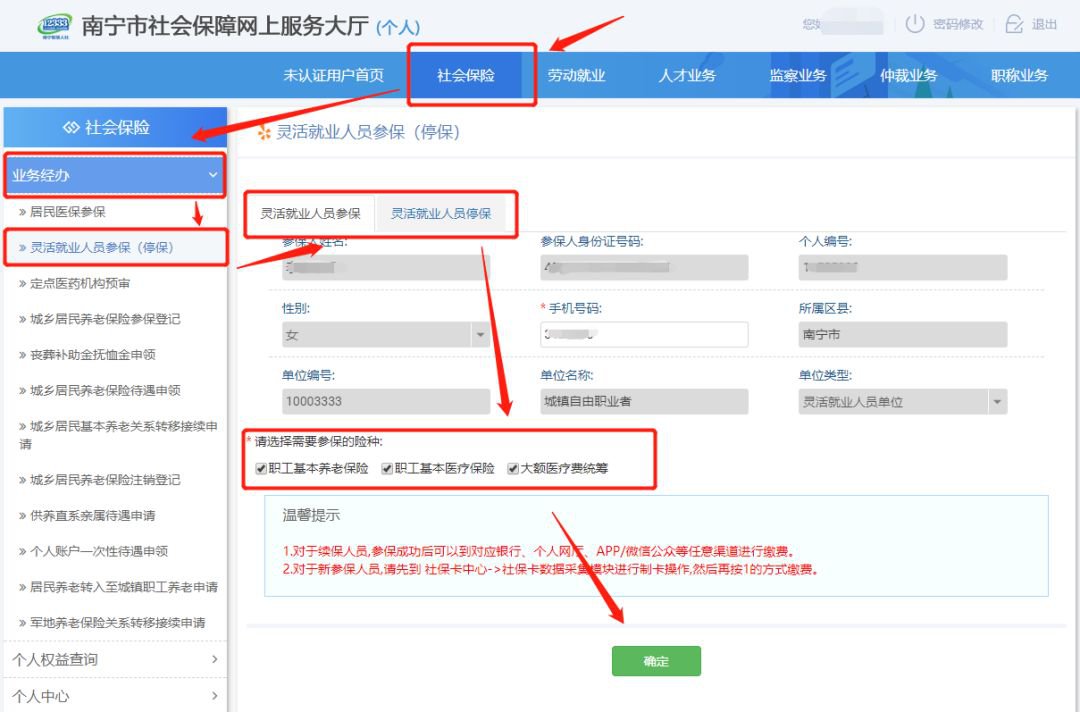
Task: Open the 单位类型 dropdown
Action: click(x=996, y=402)
